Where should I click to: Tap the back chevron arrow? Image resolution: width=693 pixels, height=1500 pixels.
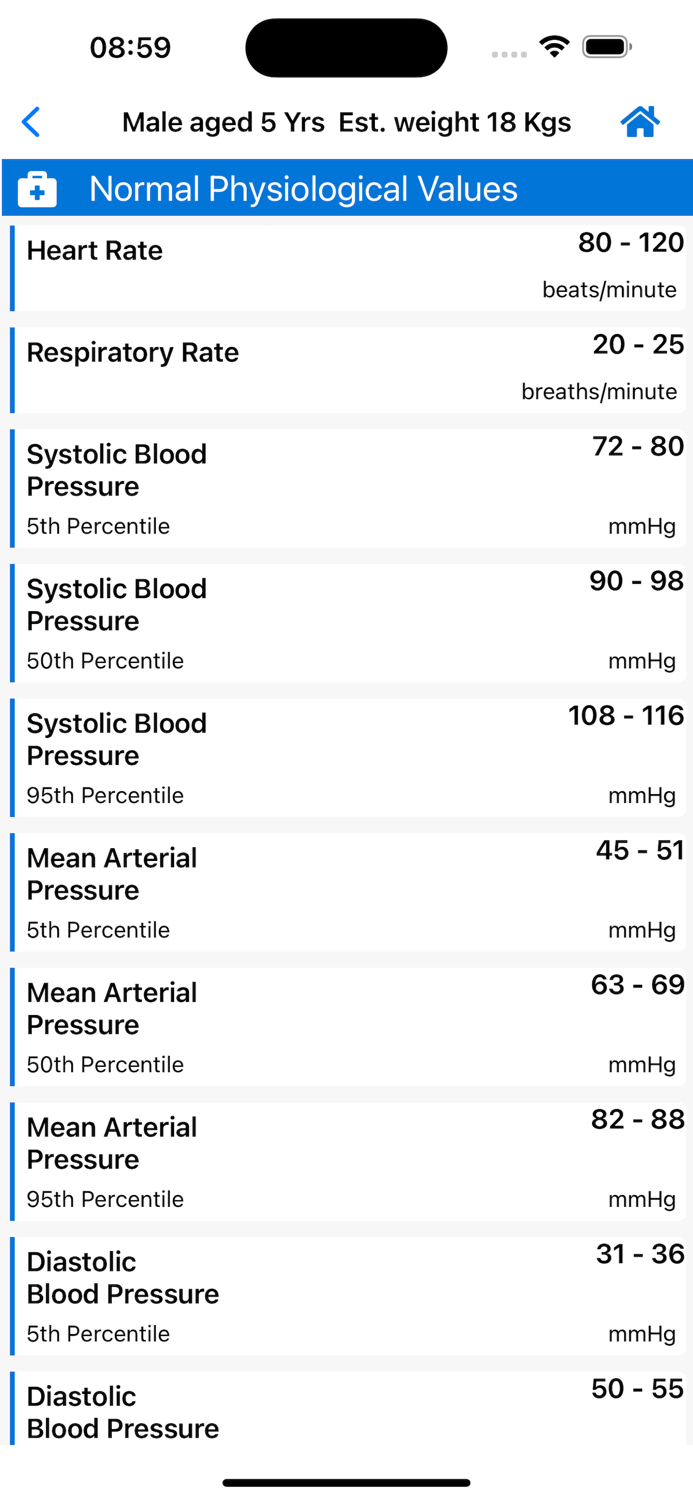(31, 121)
